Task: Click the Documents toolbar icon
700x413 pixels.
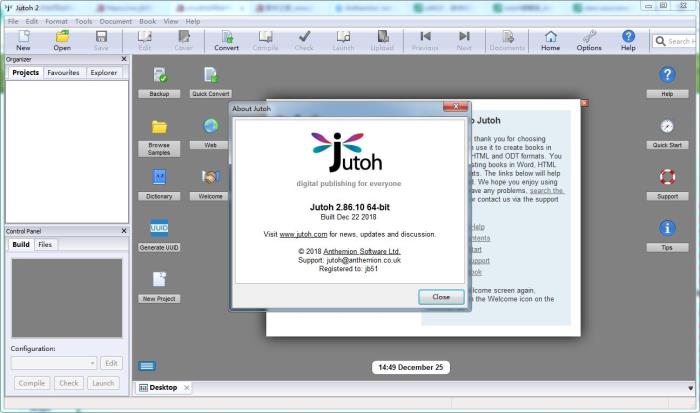Action: [507, 41]
